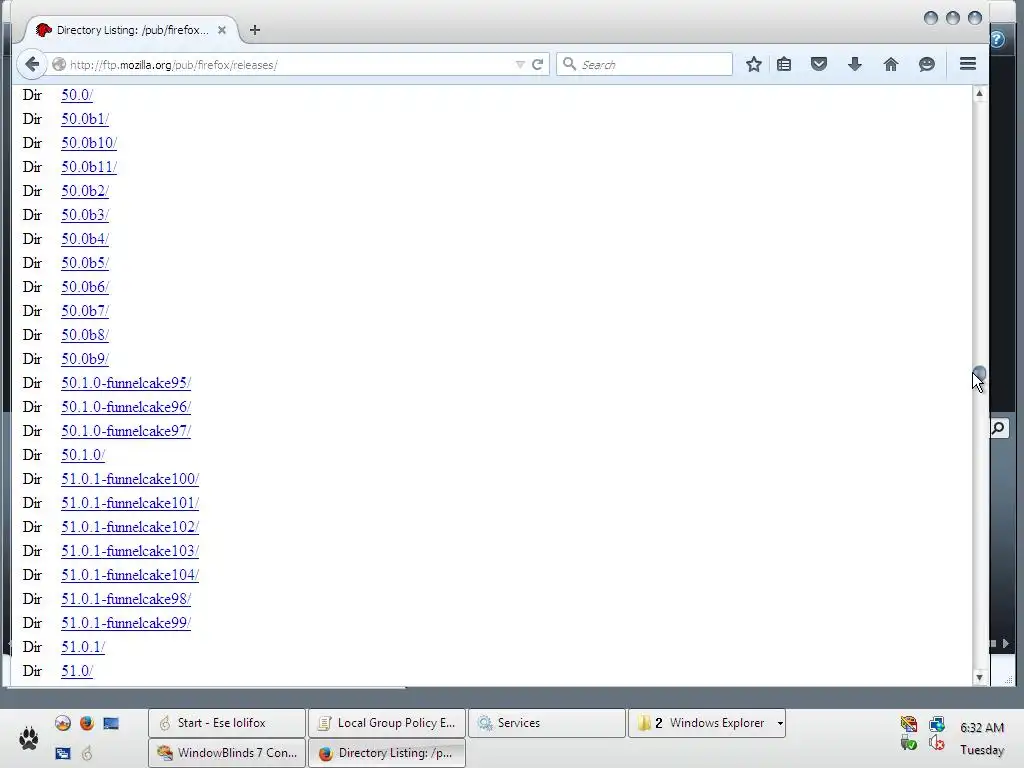Screen dimensions: 1024x768
Task: Click the Show Desktop quick launch icon
Action: click(111, 723)
